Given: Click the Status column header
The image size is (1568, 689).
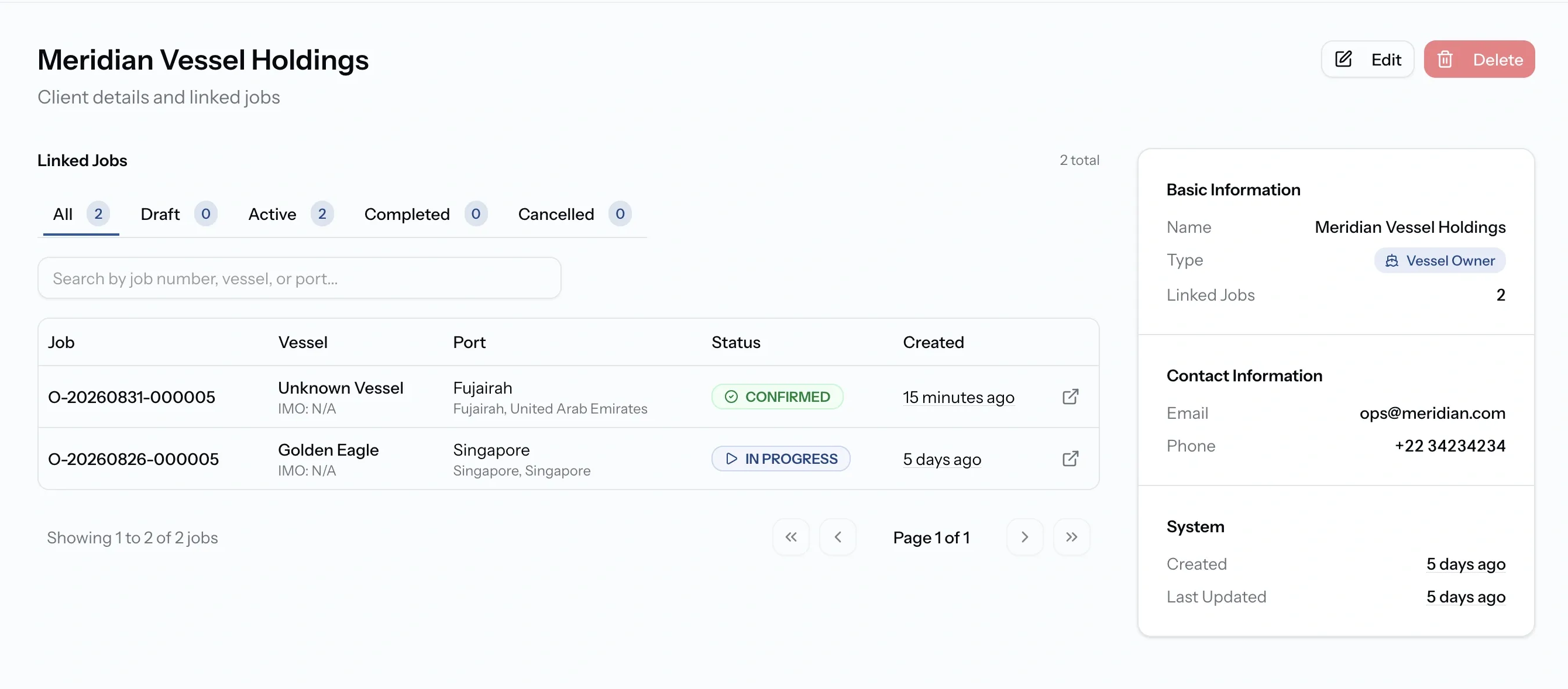Looking at the screenshot, I should tap(736, 342).
